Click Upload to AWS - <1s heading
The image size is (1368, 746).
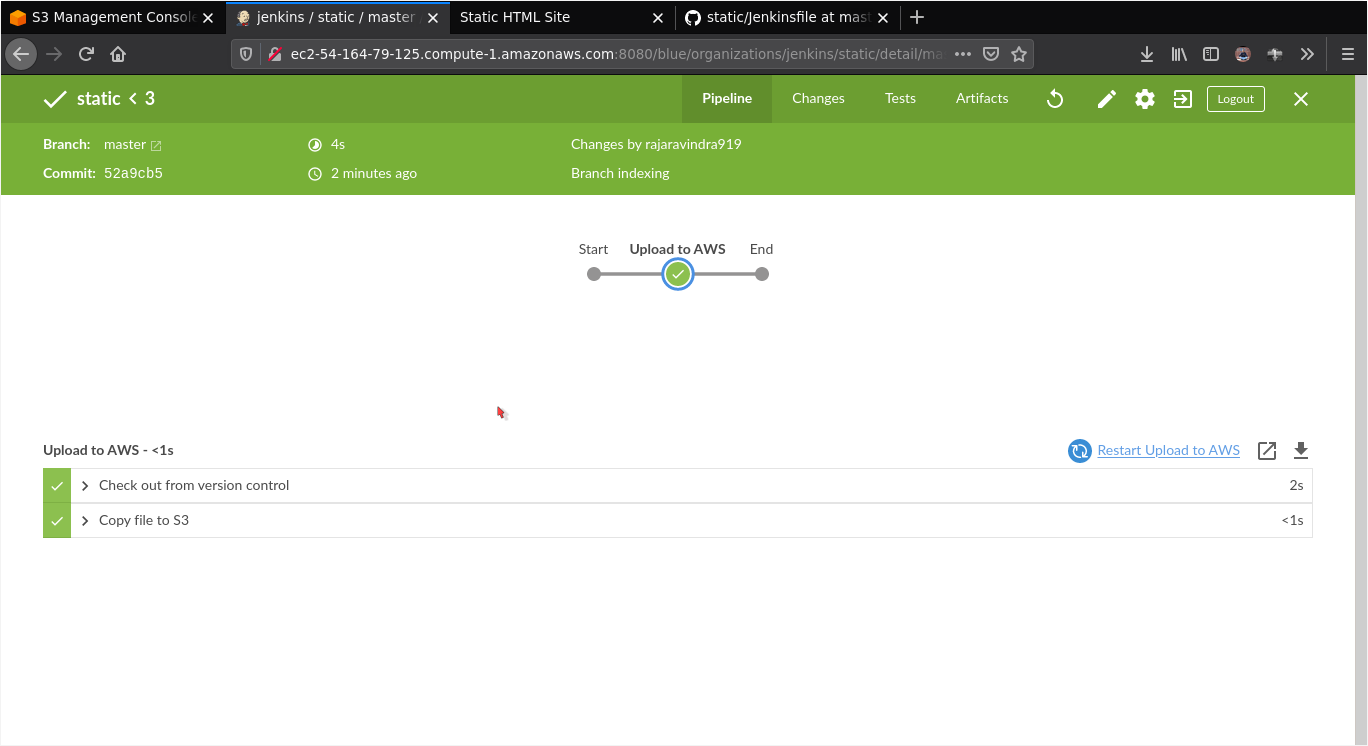tap(108, 450)
